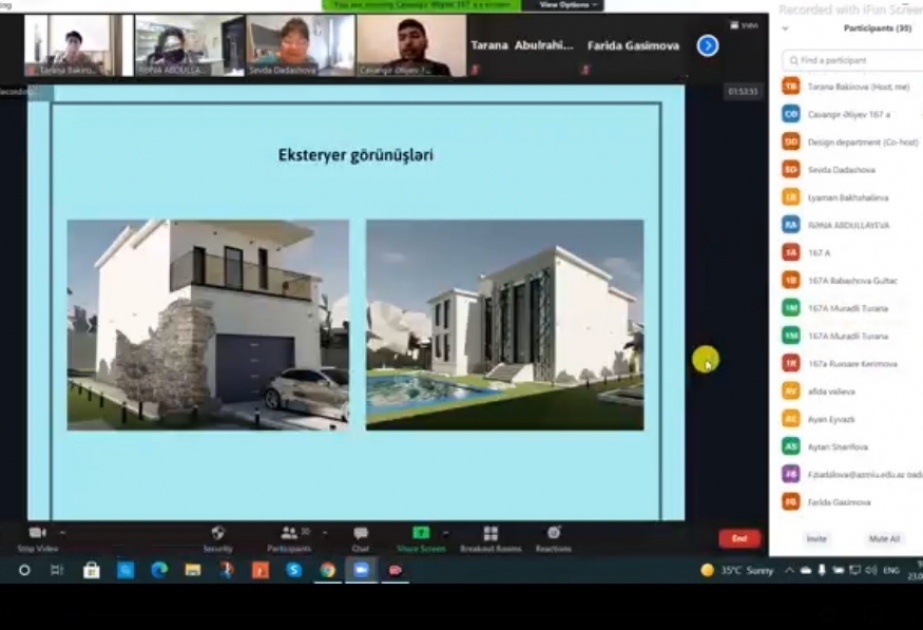Open the Chat bubble icon
Viewport: 923px width, 630px height.
(360, 533)
